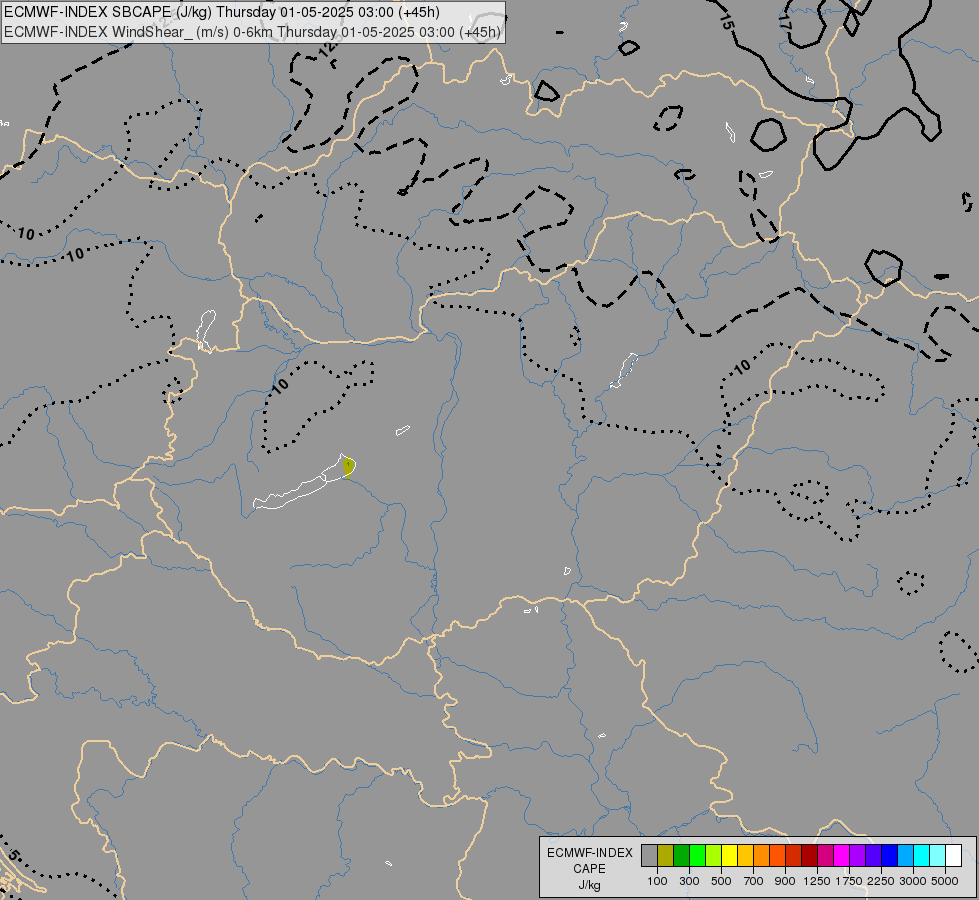Click the CAPE word in legend
979x900 pixels.
pyautogui.click(x=589, y=869)
